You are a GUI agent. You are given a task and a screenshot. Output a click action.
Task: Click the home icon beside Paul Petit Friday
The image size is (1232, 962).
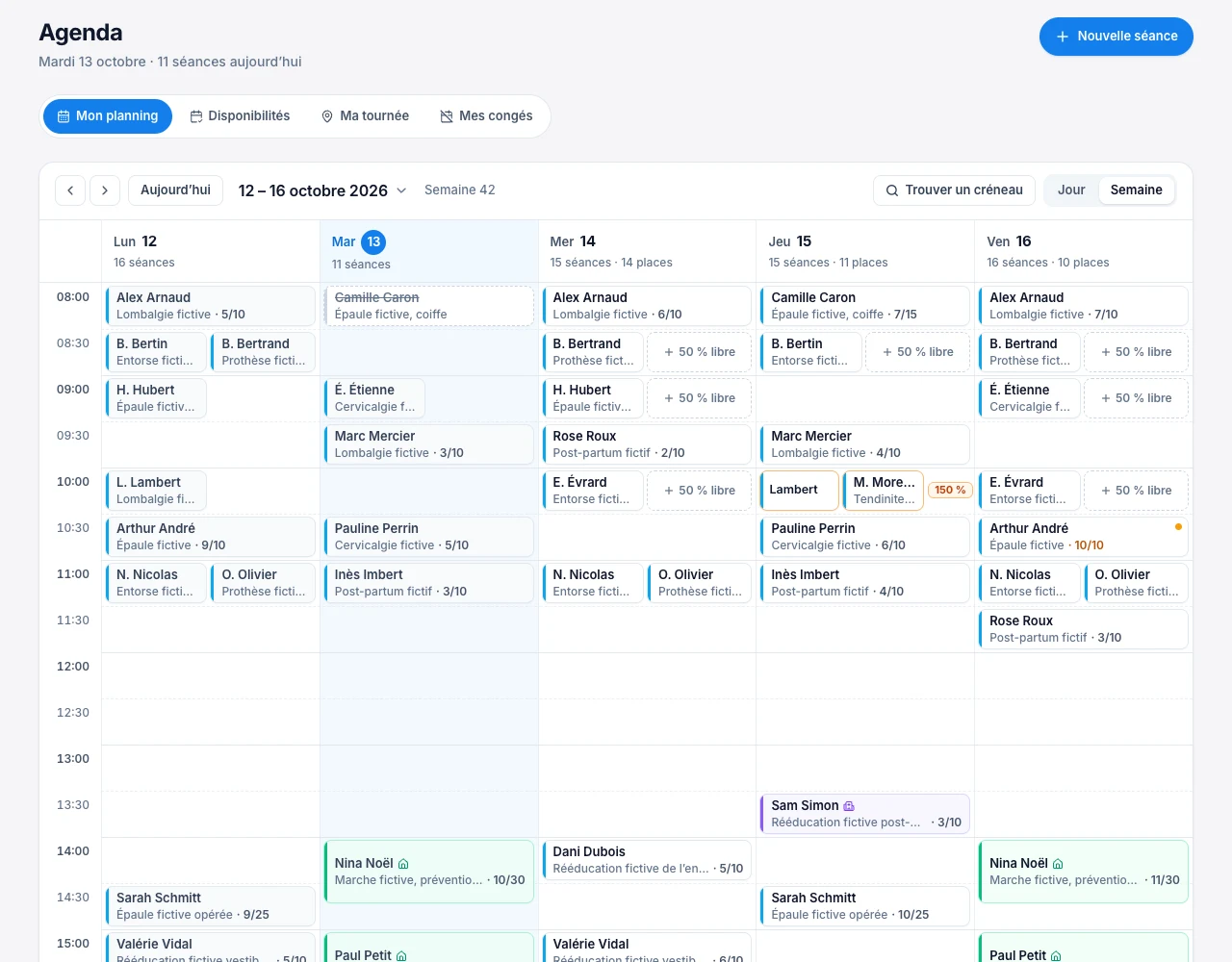tap(1056, 956)
